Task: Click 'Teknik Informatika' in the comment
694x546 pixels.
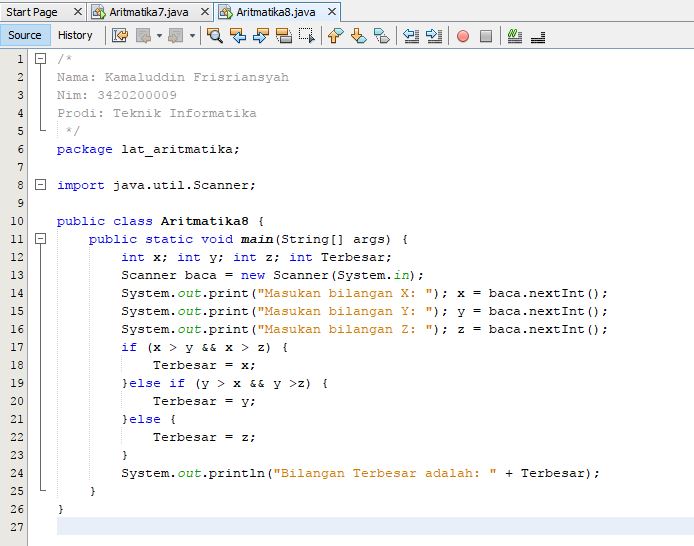Action: pyautogui.click(x=185, y=113)
